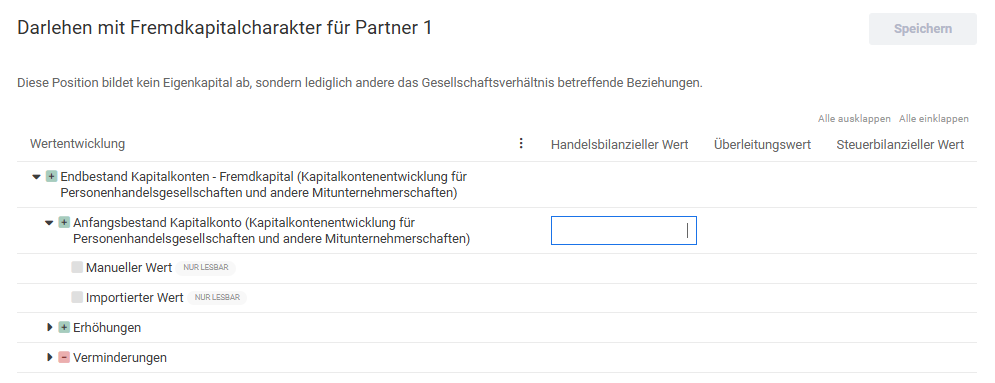The width and height of the screenshot is (995, 383).
Task: Collapse the Endbestand Kapitalkonten row
Action: click(x=37, y=177)
